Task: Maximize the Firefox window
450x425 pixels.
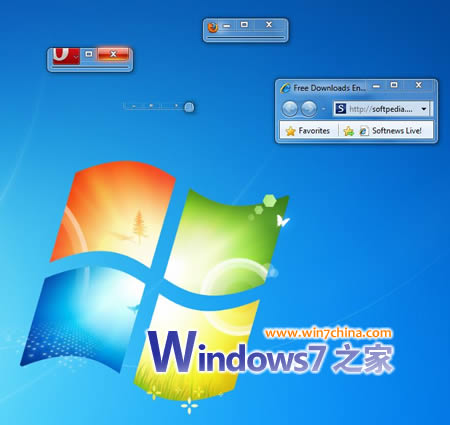Action: pyautogui.click(x=244, y=25)
